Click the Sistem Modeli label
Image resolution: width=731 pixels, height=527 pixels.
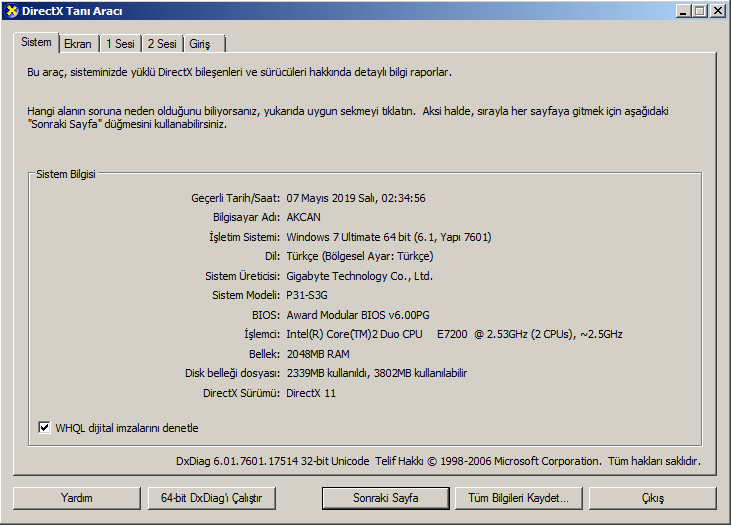pyautogui.click(x=246, y=295)
